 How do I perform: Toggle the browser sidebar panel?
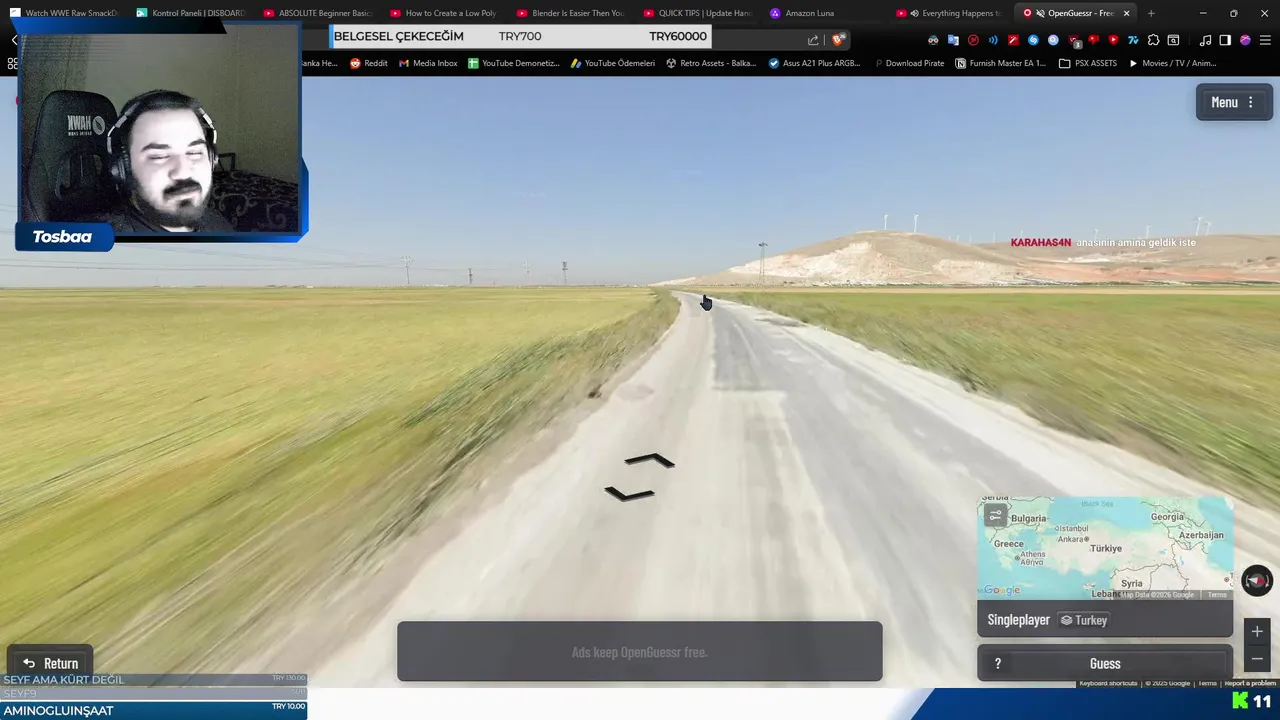coord(1225,40)
